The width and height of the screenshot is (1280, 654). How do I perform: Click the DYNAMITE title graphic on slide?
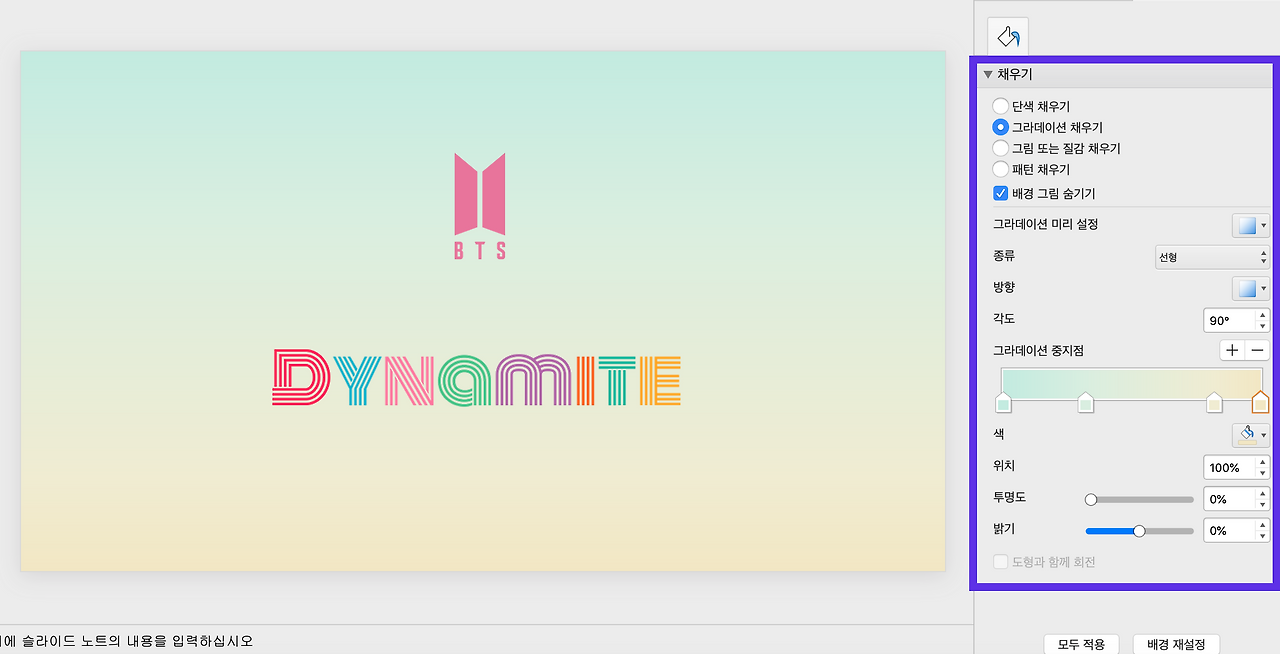(477, 378)
